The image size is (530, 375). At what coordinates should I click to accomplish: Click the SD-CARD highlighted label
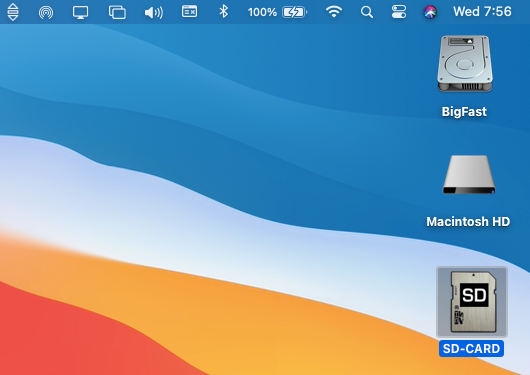[x=472, y=349]
